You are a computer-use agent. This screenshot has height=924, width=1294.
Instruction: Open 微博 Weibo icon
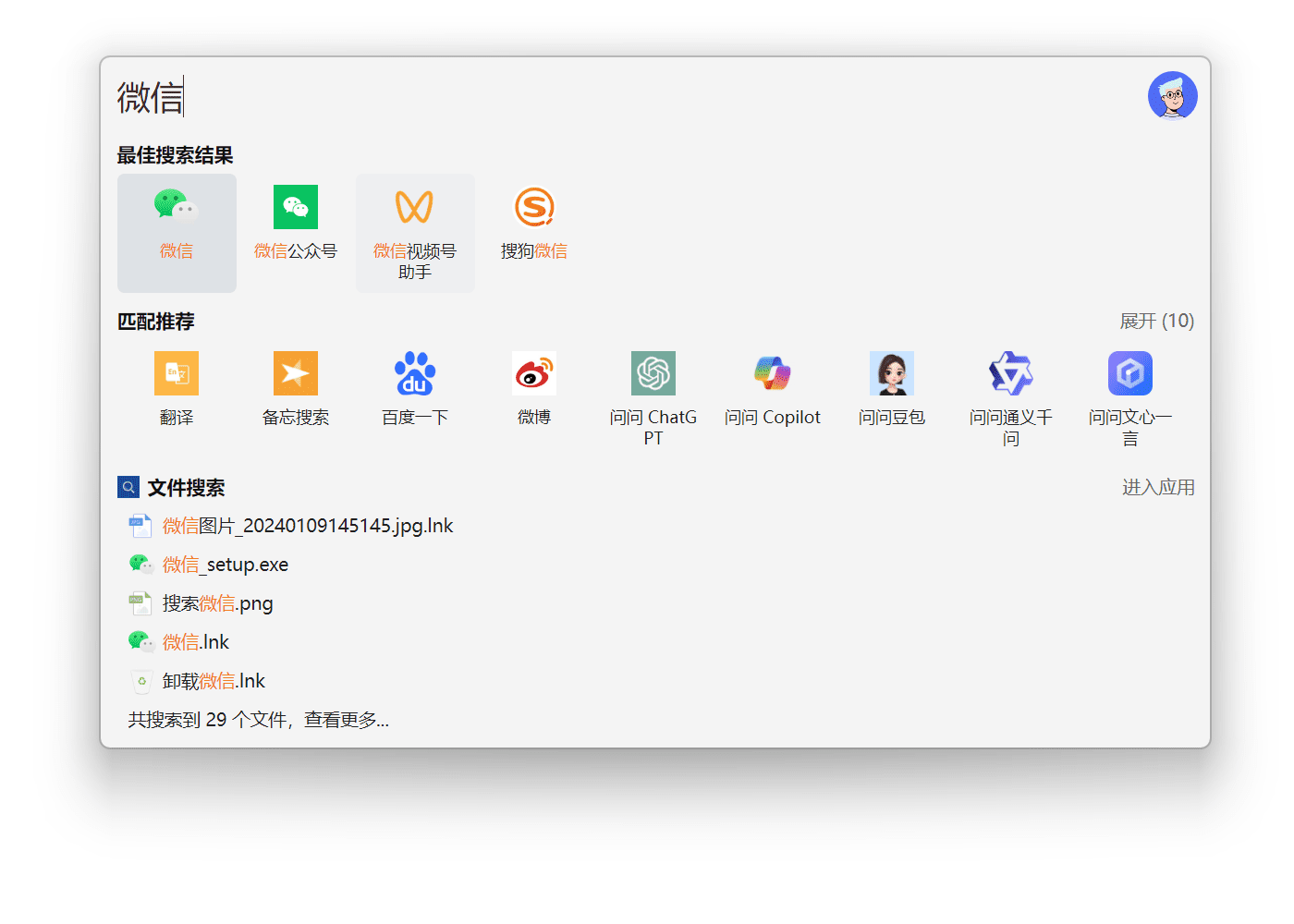[534, 373]
